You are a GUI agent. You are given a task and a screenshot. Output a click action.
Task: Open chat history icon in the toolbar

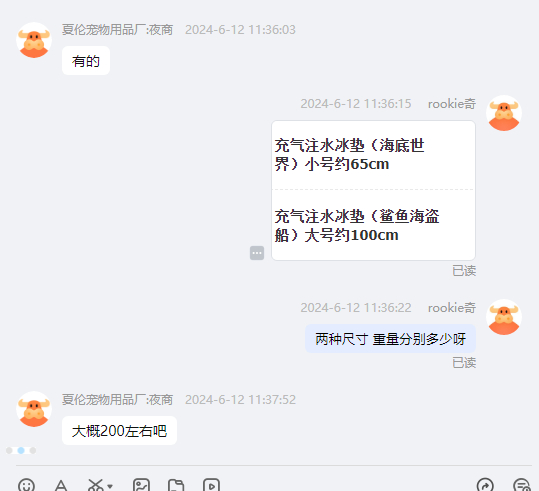tap(521, 485)
